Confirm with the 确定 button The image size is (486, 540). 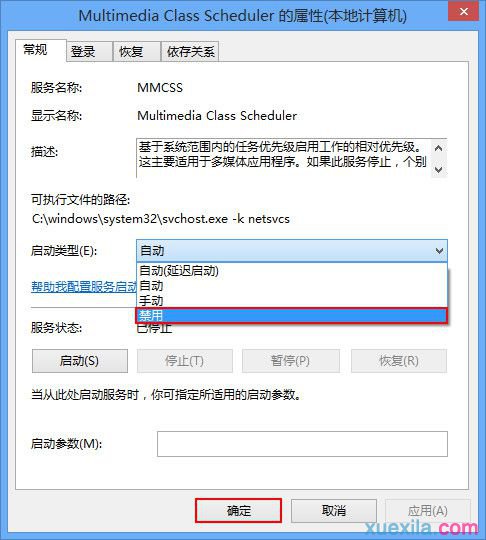pos(238,510)
